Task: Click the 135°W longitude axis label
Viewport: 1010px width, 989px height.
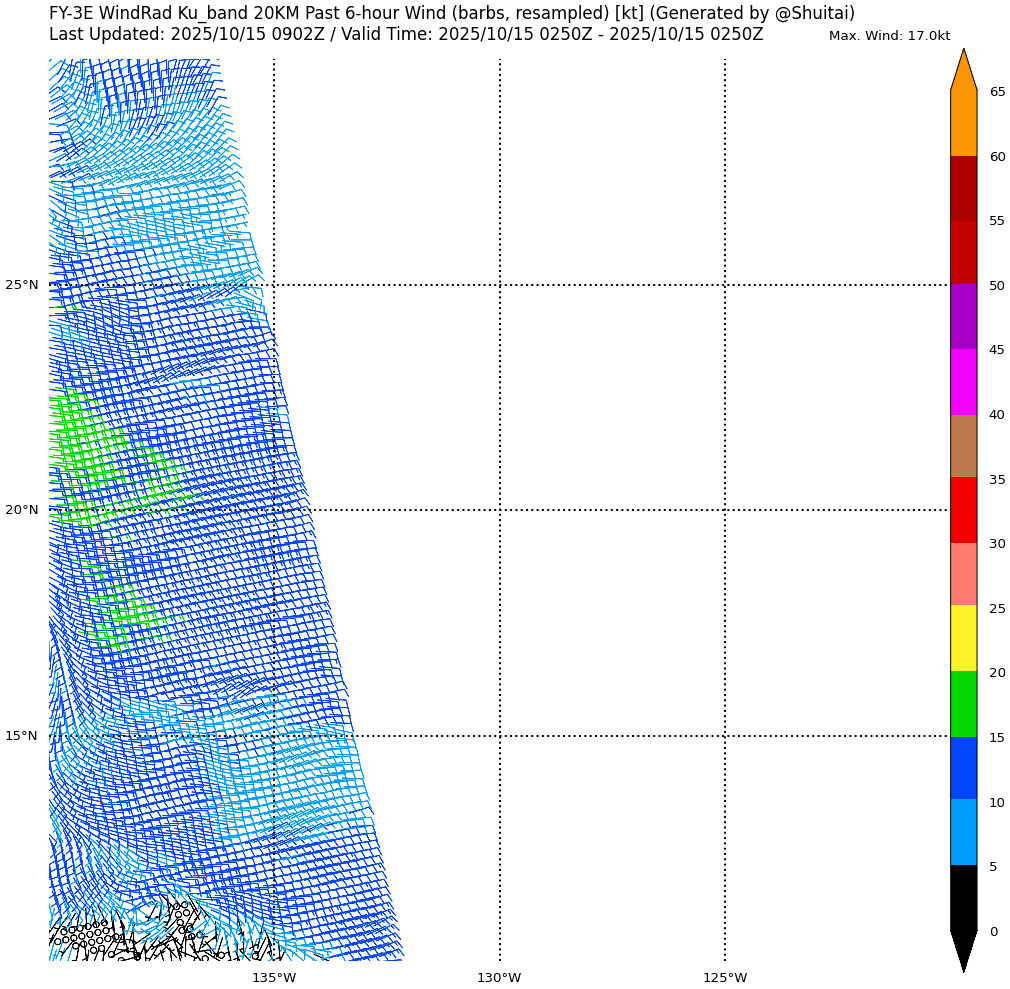Action: click(x=274, y=977)
